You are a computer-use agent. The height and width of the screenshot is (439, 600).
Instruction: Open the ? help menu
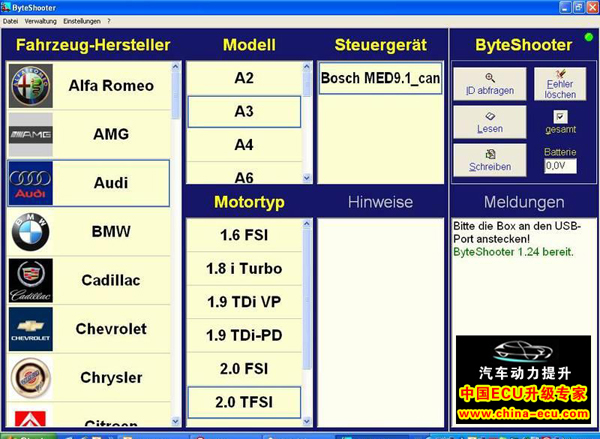[109, 21]
